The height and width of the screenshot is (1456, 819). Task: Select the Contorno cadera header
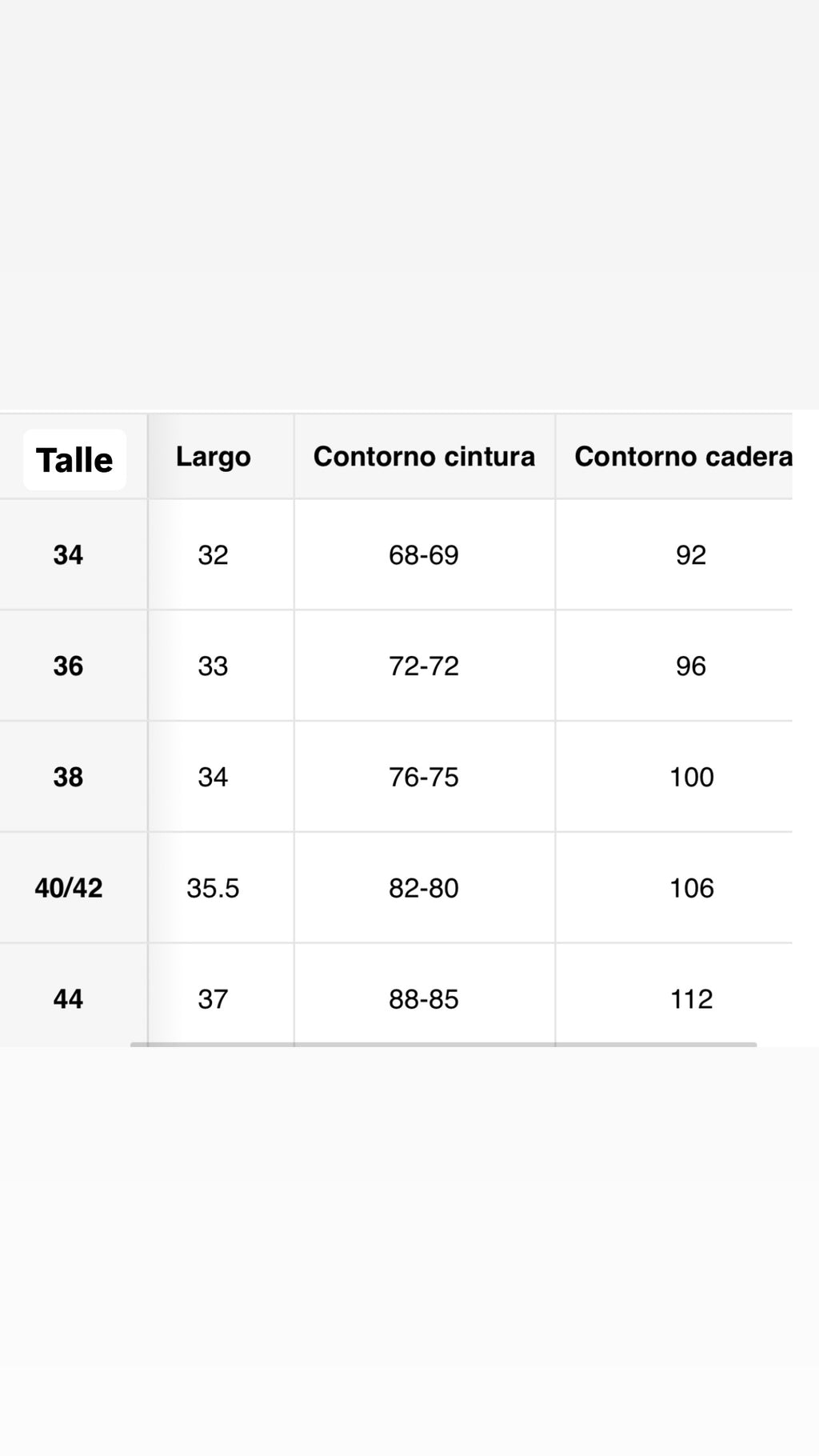(683, 457)
